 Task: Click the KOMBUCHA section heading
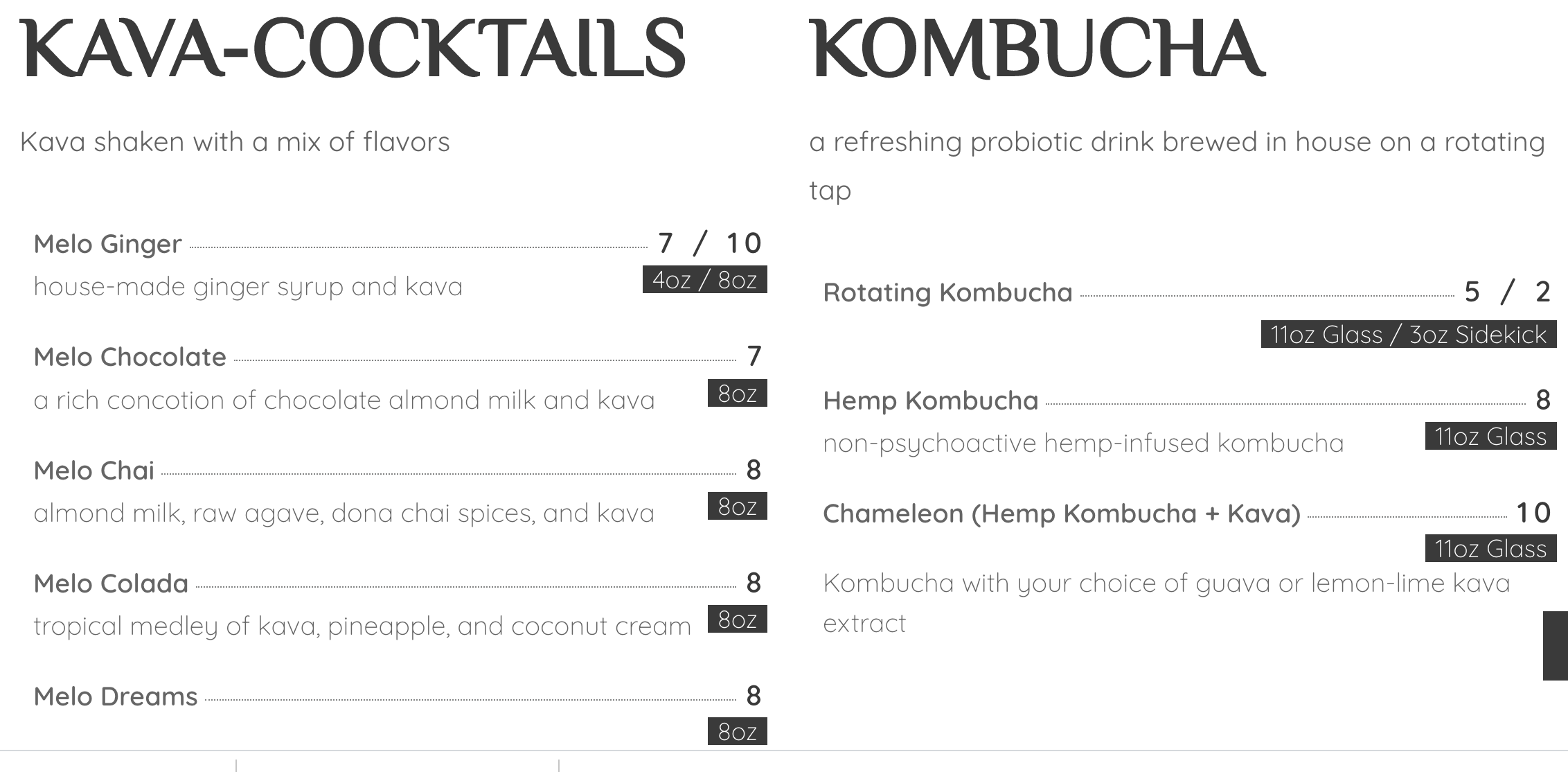(1037, 50)
